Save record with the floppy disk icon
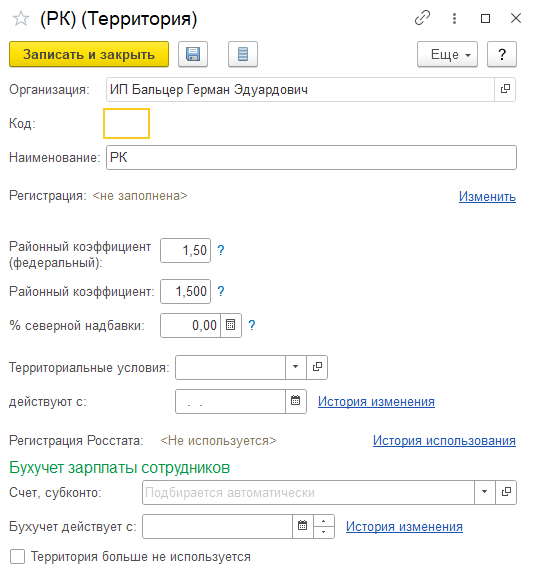 point(193,54)
